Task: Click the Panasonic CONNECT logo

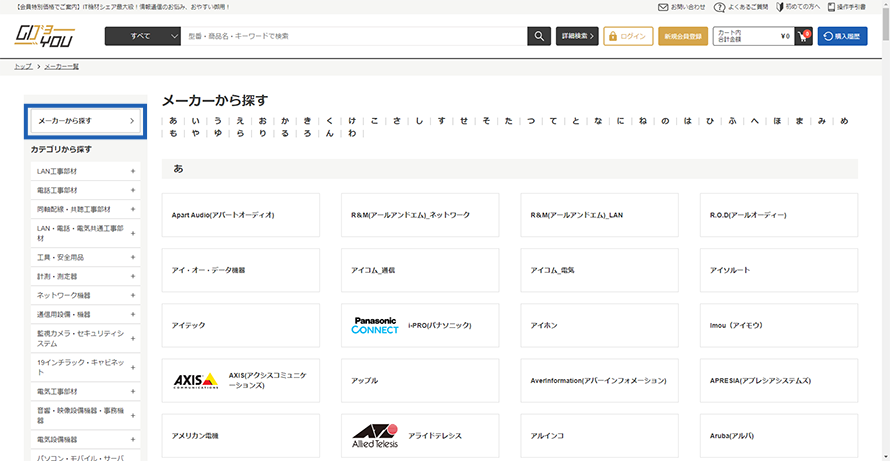Action: pos(375,325)
